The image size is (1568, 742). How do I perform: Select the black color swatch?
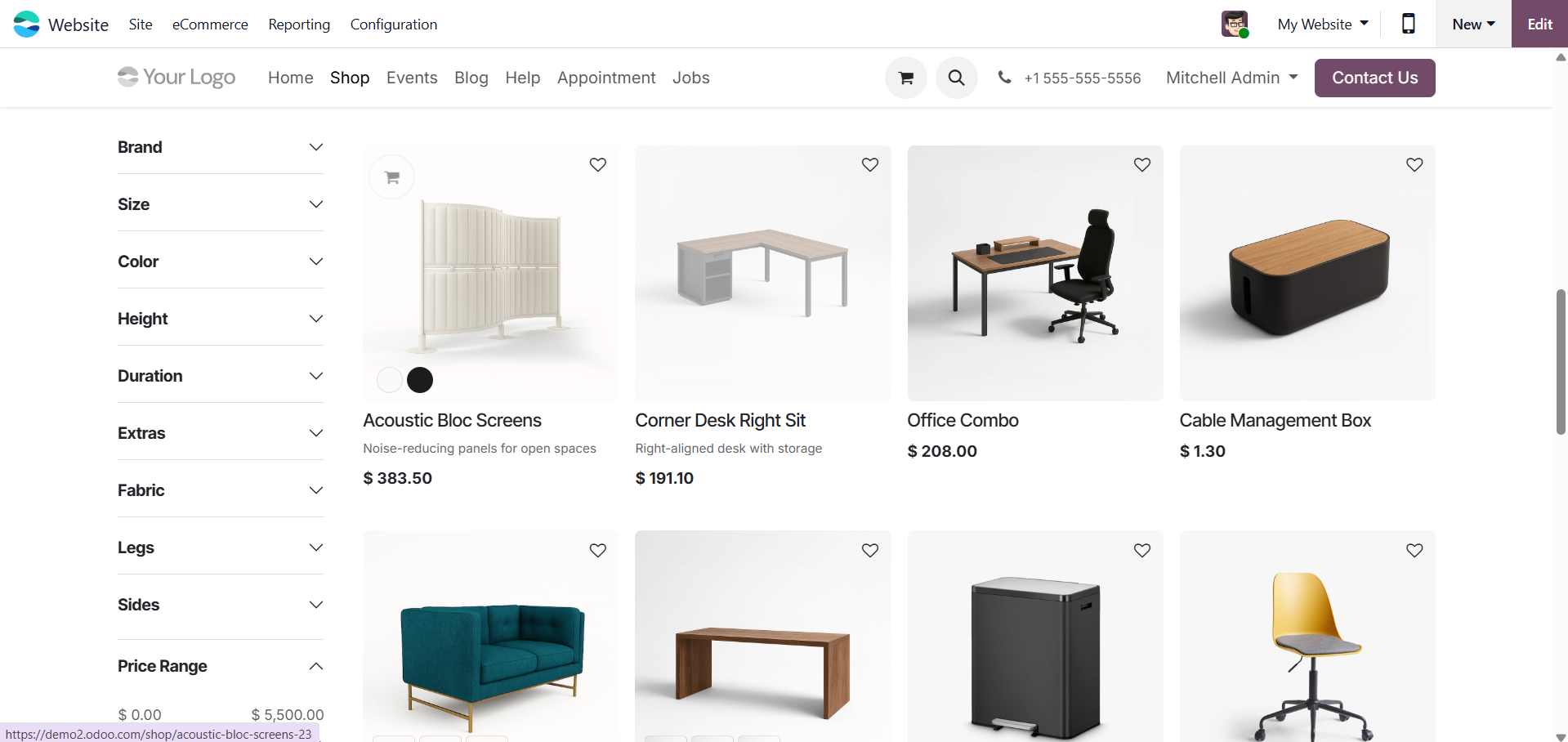click(x=420, y=380)
